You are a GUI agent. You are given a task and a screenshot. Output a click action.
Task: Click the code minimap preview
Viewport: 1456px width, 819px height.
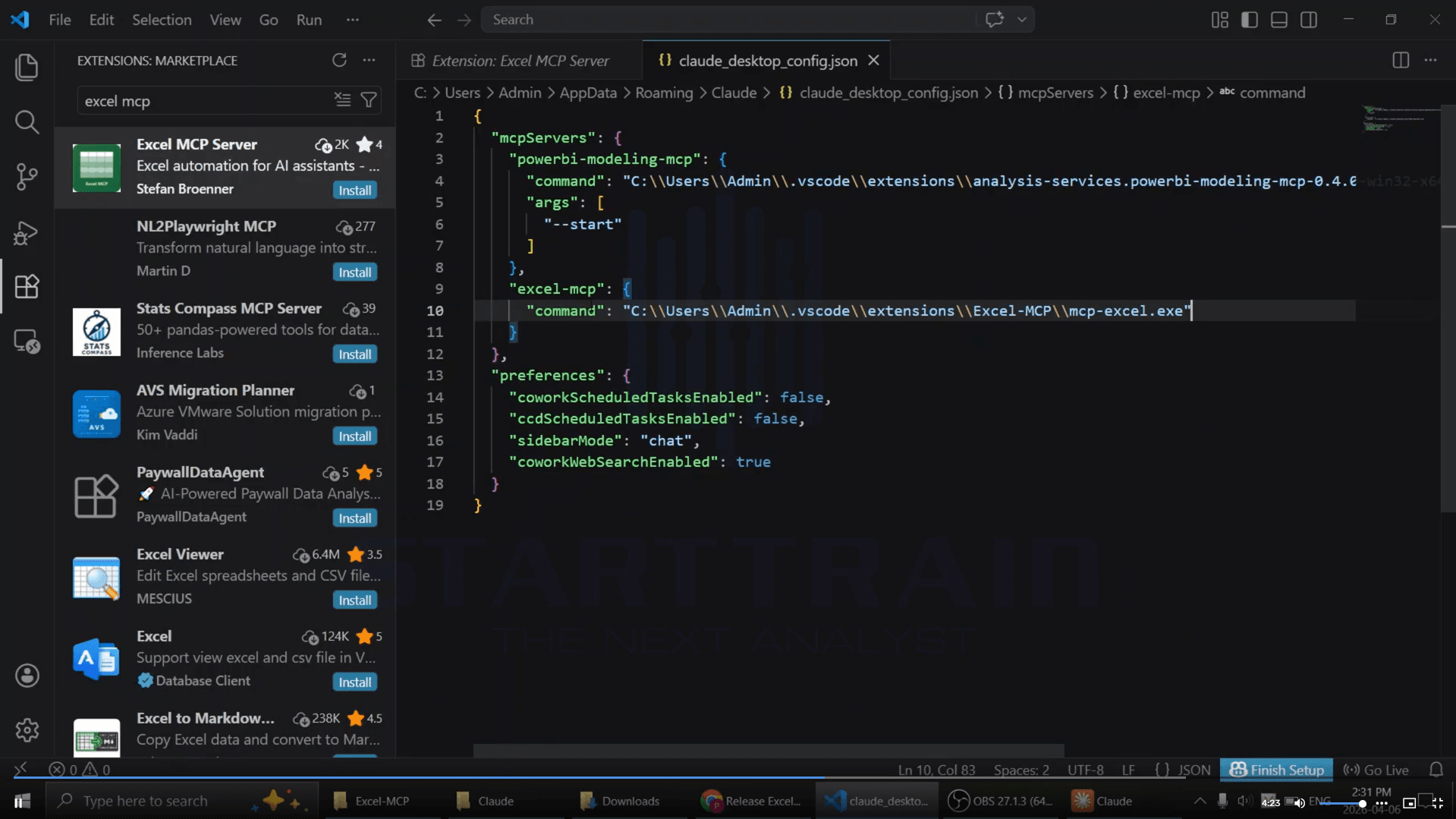(x=1400, y=120)
